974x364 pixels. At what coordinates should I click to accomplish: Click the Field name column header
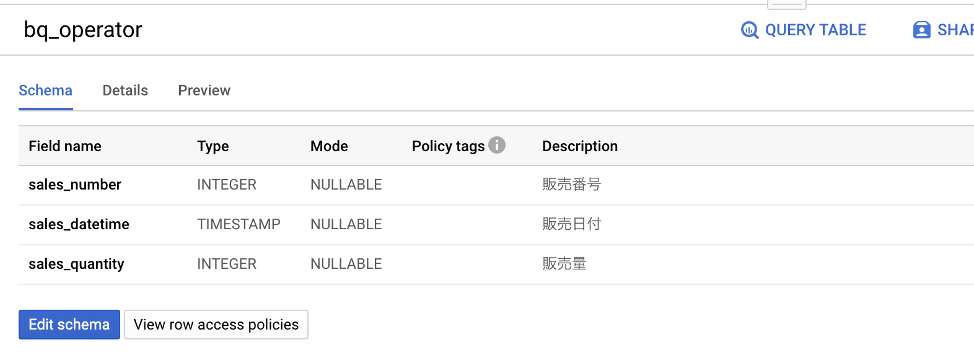coord(65,146)
